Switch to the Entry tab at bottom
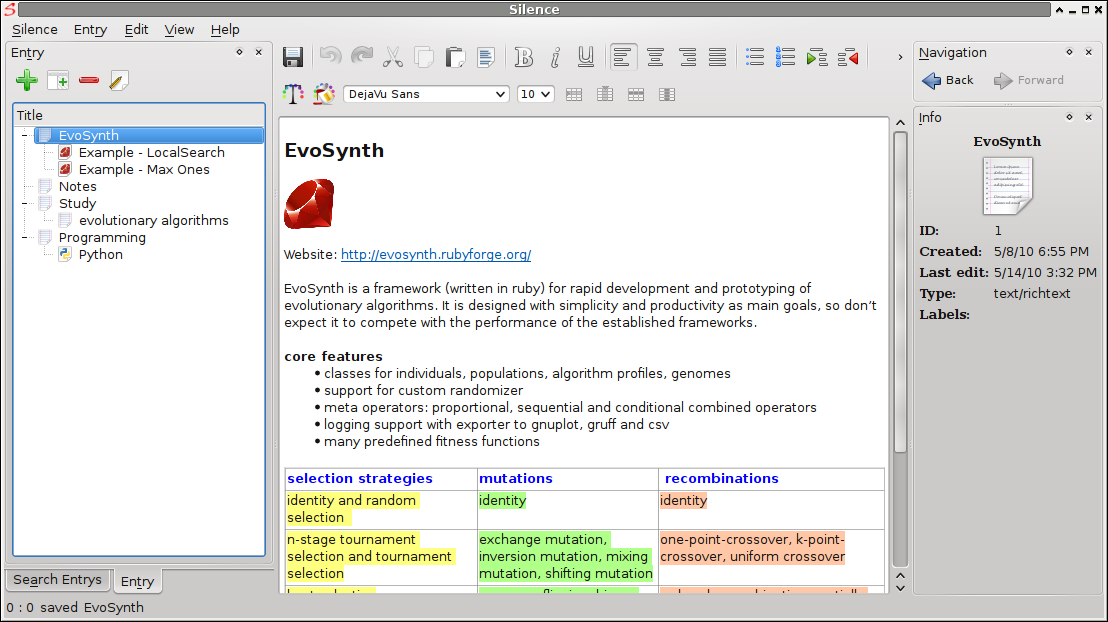1108x622 pixels. click(x=137, y=582)
